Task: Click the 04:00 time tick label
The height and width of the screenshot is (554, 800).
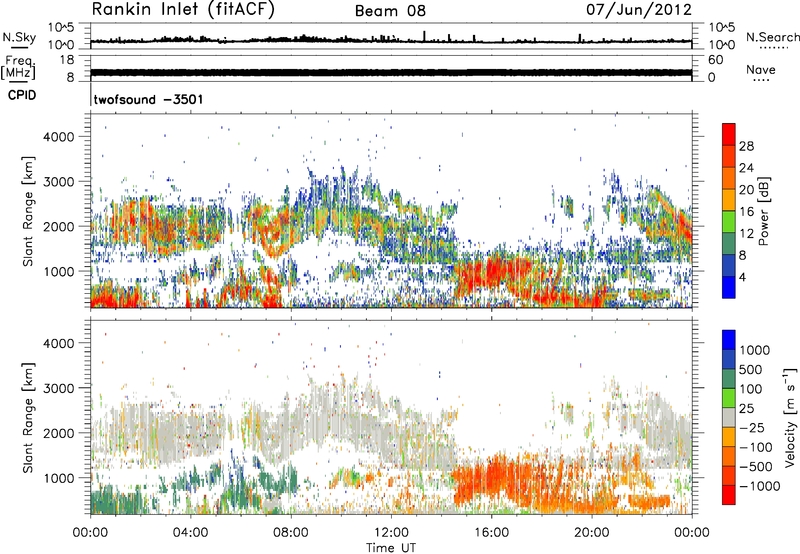Action: pyautogui.click(x=190, y=532)
